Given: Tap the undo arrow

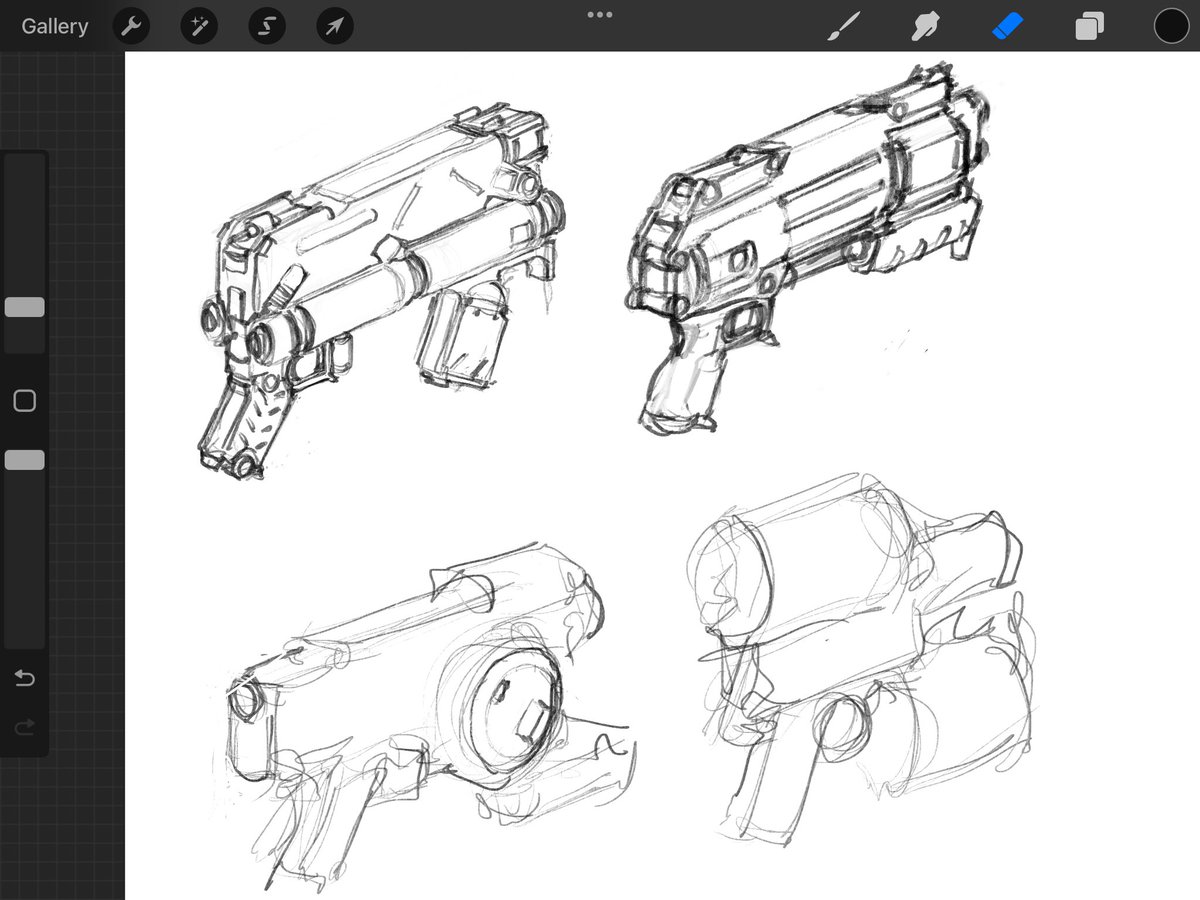Looking at the screenshot, I should tap(23, 677).
